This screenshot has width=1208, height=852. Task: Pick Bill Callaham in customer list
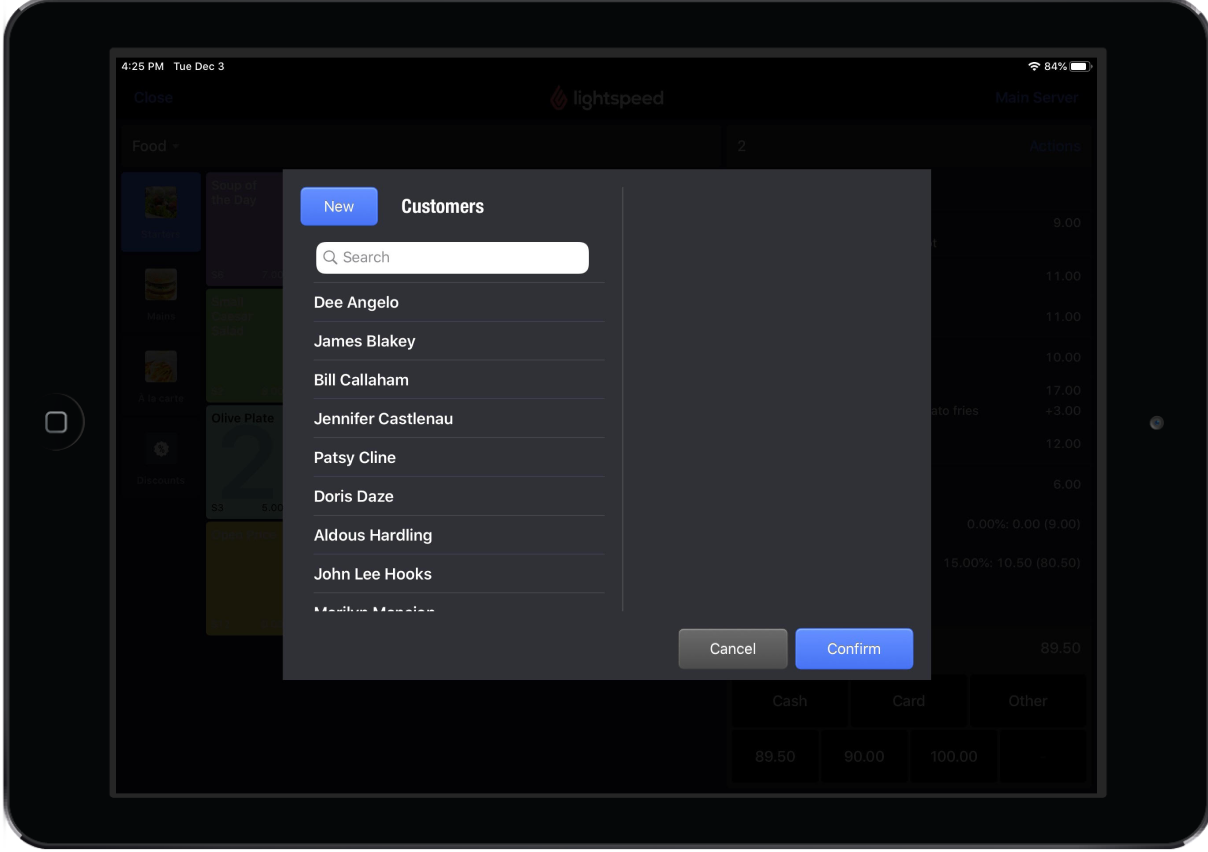pyautogui.click(x=361, y=380)
